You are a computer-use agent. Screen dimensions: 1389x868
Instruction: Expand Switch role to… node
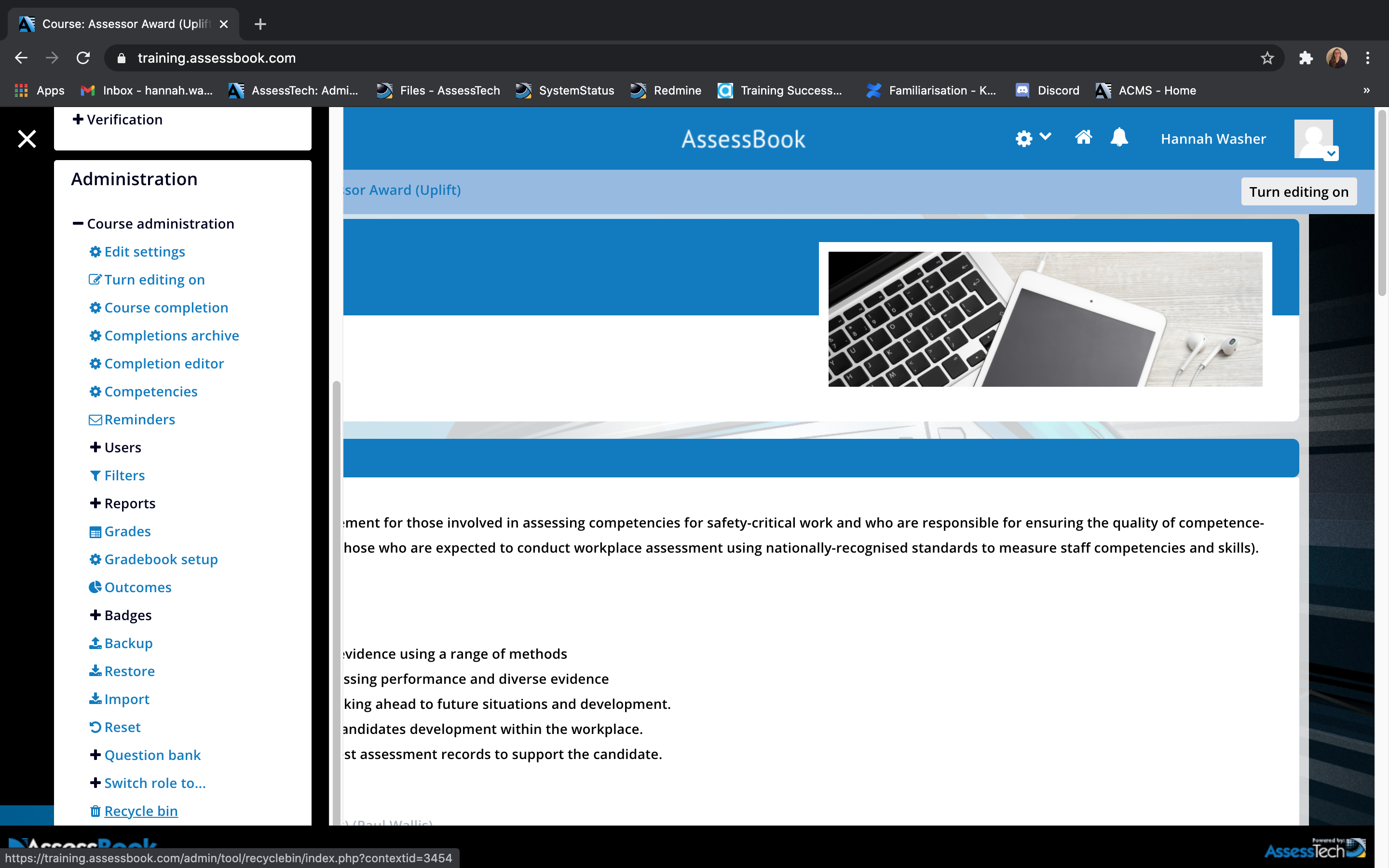[95, 783]
